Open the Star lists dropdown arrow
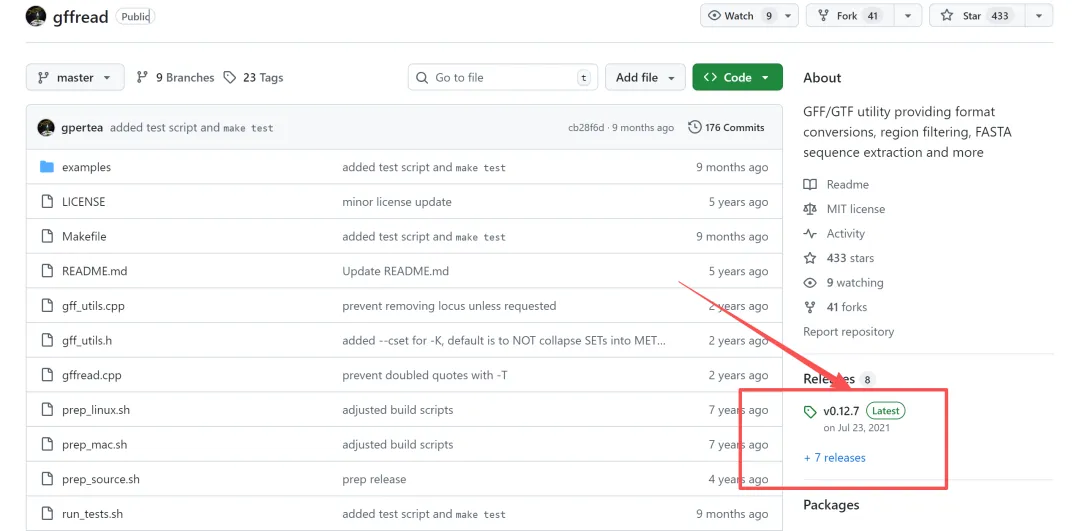1080x531 pixels. [x=1039, y=16]
